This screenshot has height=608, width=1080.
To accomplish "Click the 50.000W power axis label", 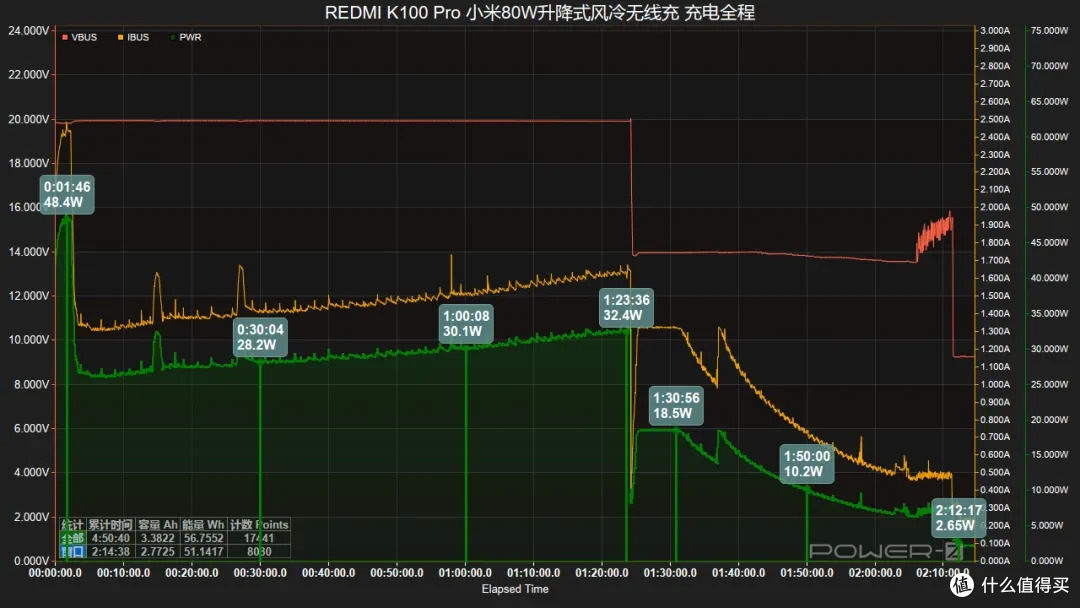I will tap(1049, 207).
